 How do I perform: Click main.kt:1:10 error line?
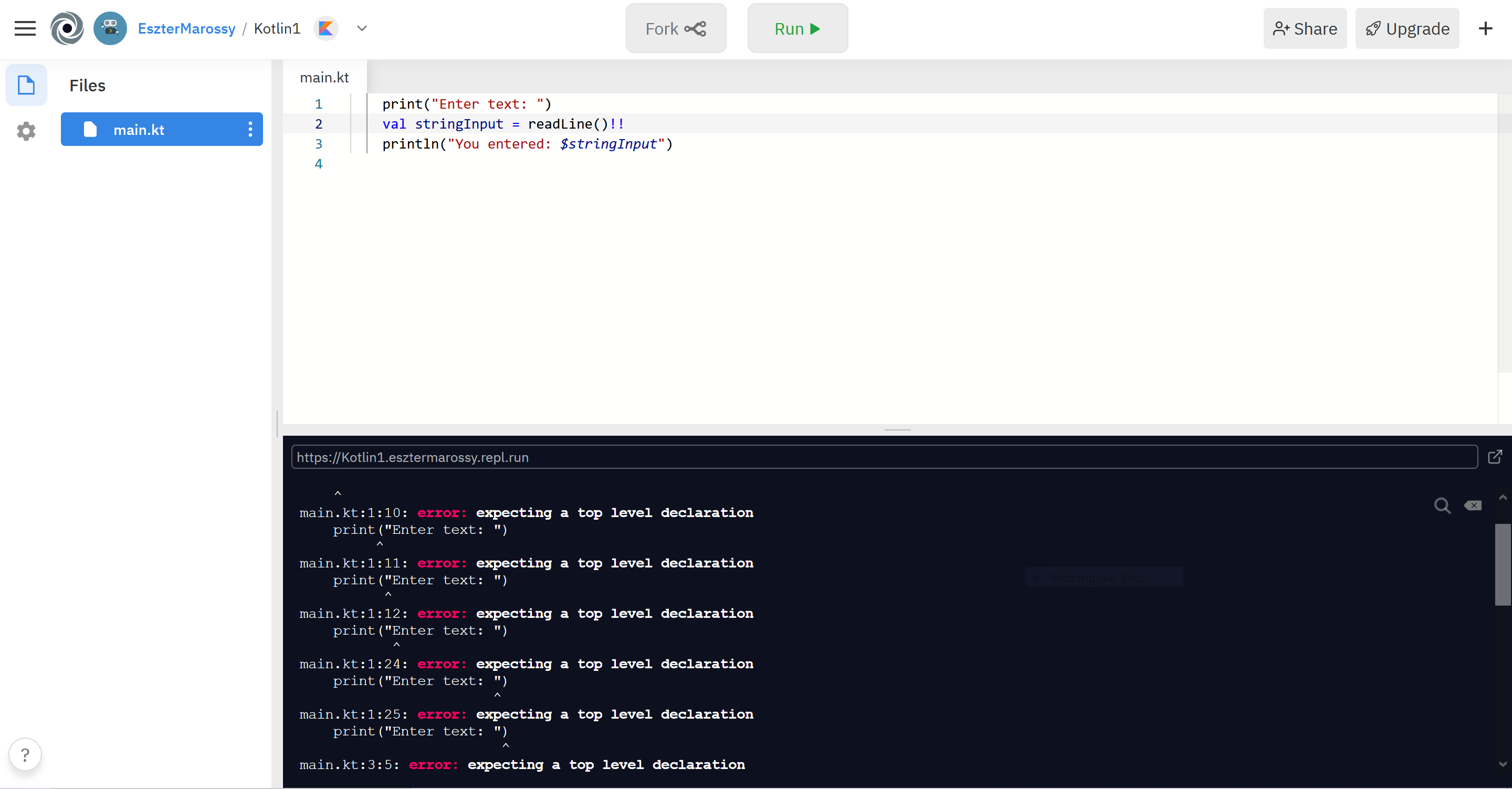527,513
